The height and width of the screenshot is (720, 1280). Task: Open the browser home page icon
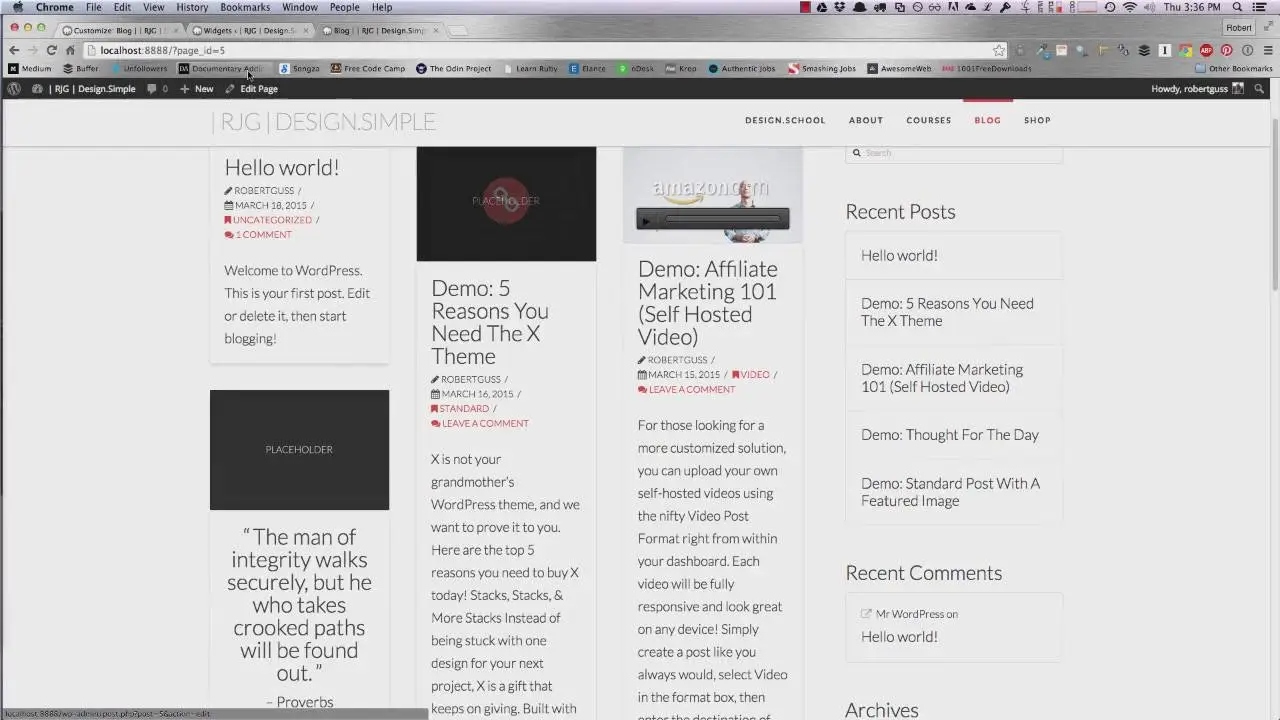(x=70, y=50)
